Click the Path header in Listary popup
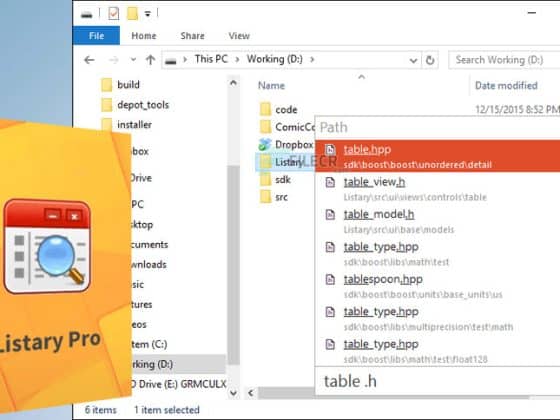This screenshot has width=560, height=420. coord(334,127)
